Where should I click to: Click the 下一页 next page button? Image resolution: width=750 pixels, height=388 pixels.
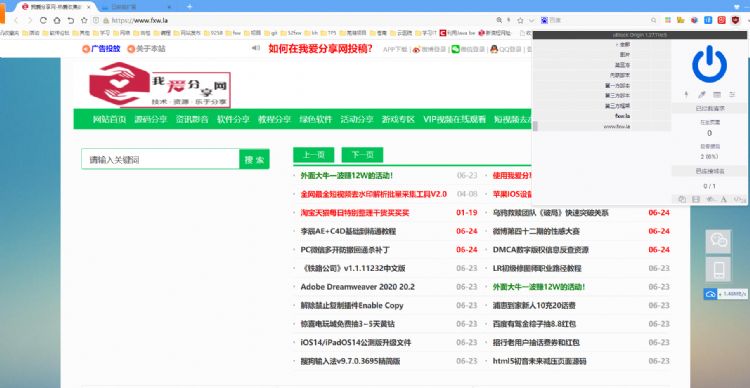tap(363, 155)
